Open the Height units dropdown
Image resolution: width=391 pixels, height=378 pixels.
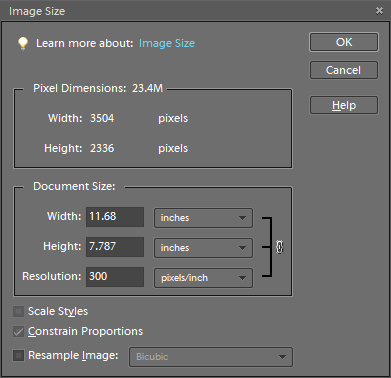pyautogui.click(x=203, y=248)
